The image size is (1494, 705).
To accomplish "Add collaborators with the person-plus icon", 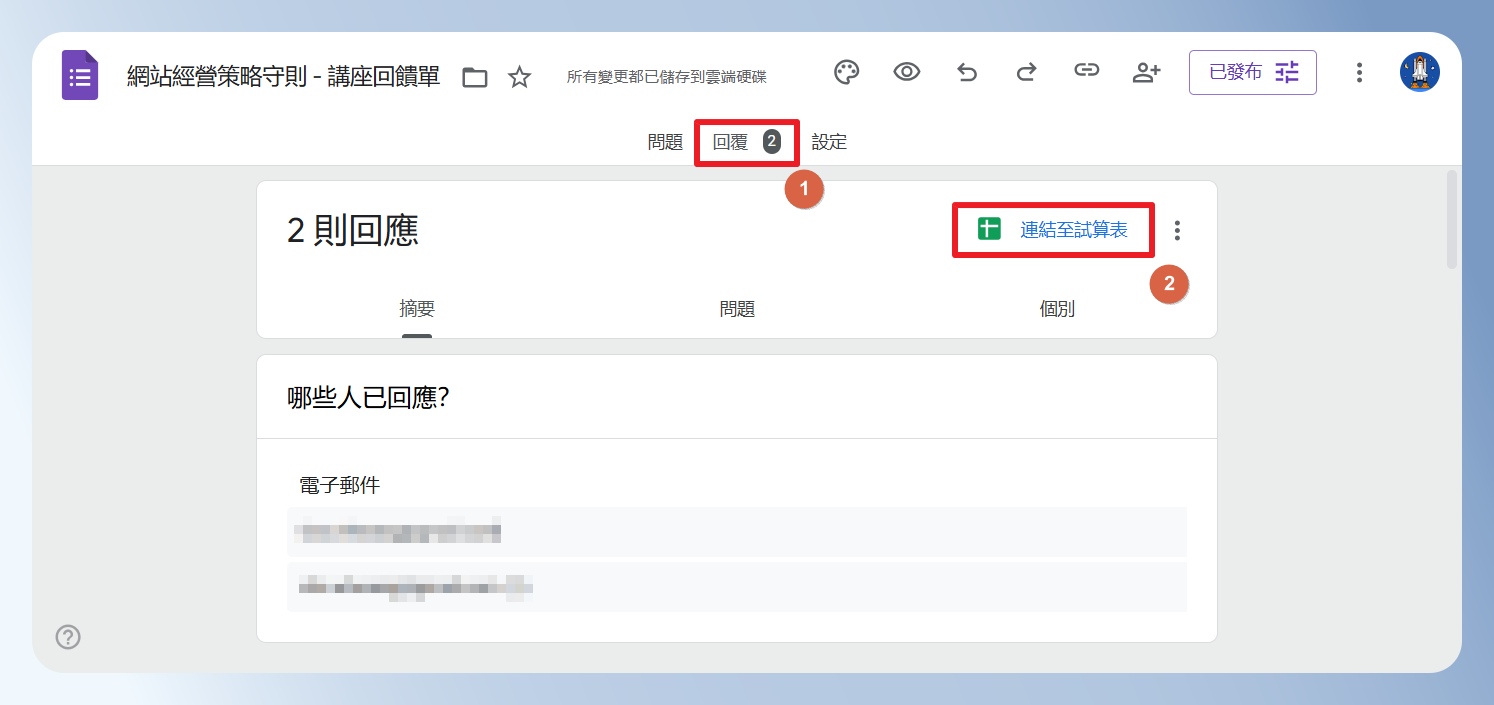I will pos(1146,72).
